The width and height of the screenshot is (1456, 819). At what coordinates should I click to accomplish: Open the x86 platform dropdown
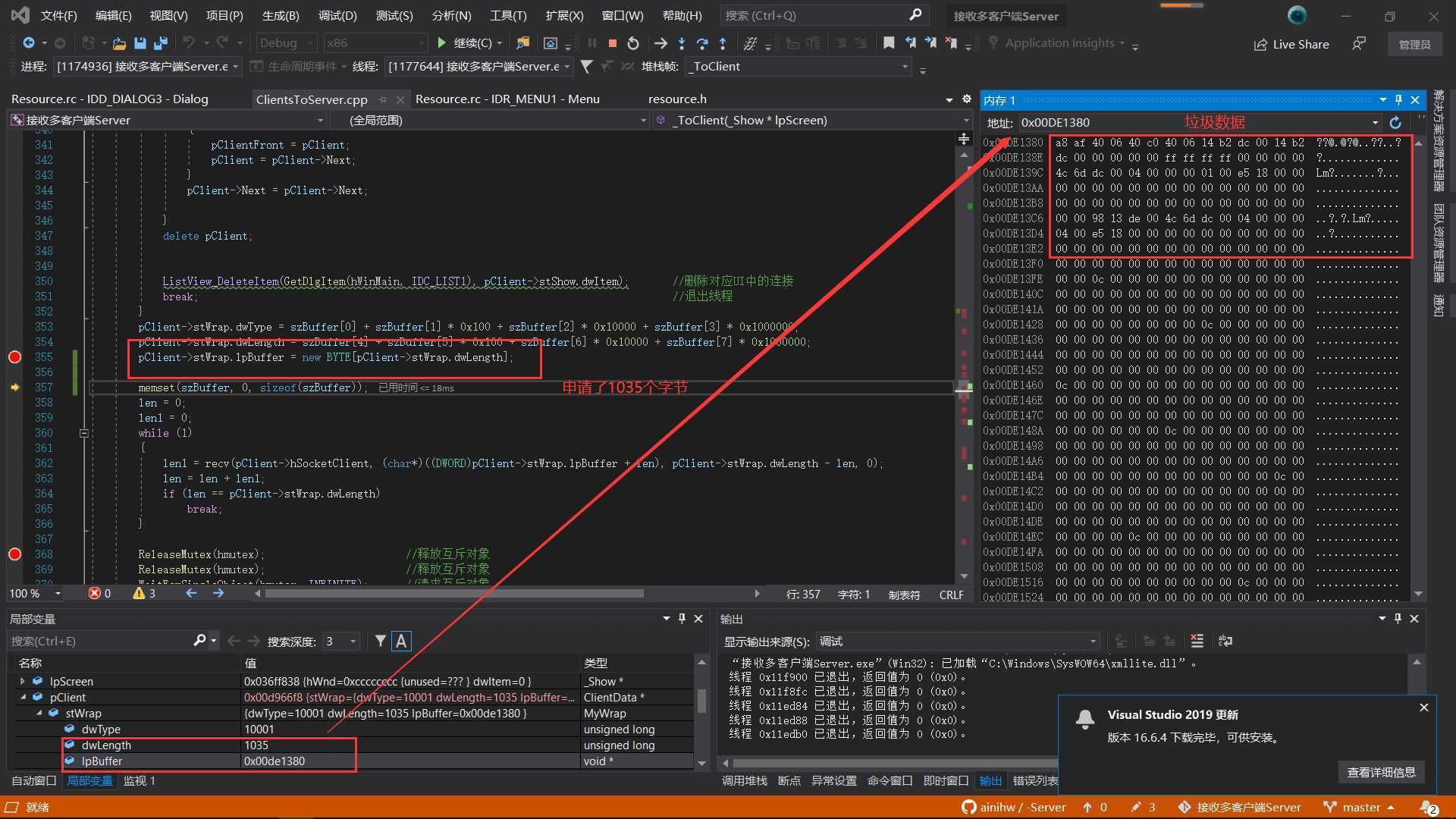tap(375, 43)
